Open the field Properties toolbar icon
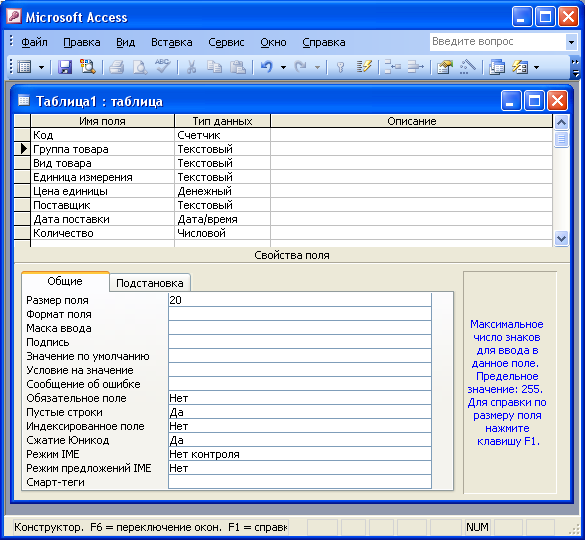The width and height of the screenshot is (585, 540). (x=445, y=67)
